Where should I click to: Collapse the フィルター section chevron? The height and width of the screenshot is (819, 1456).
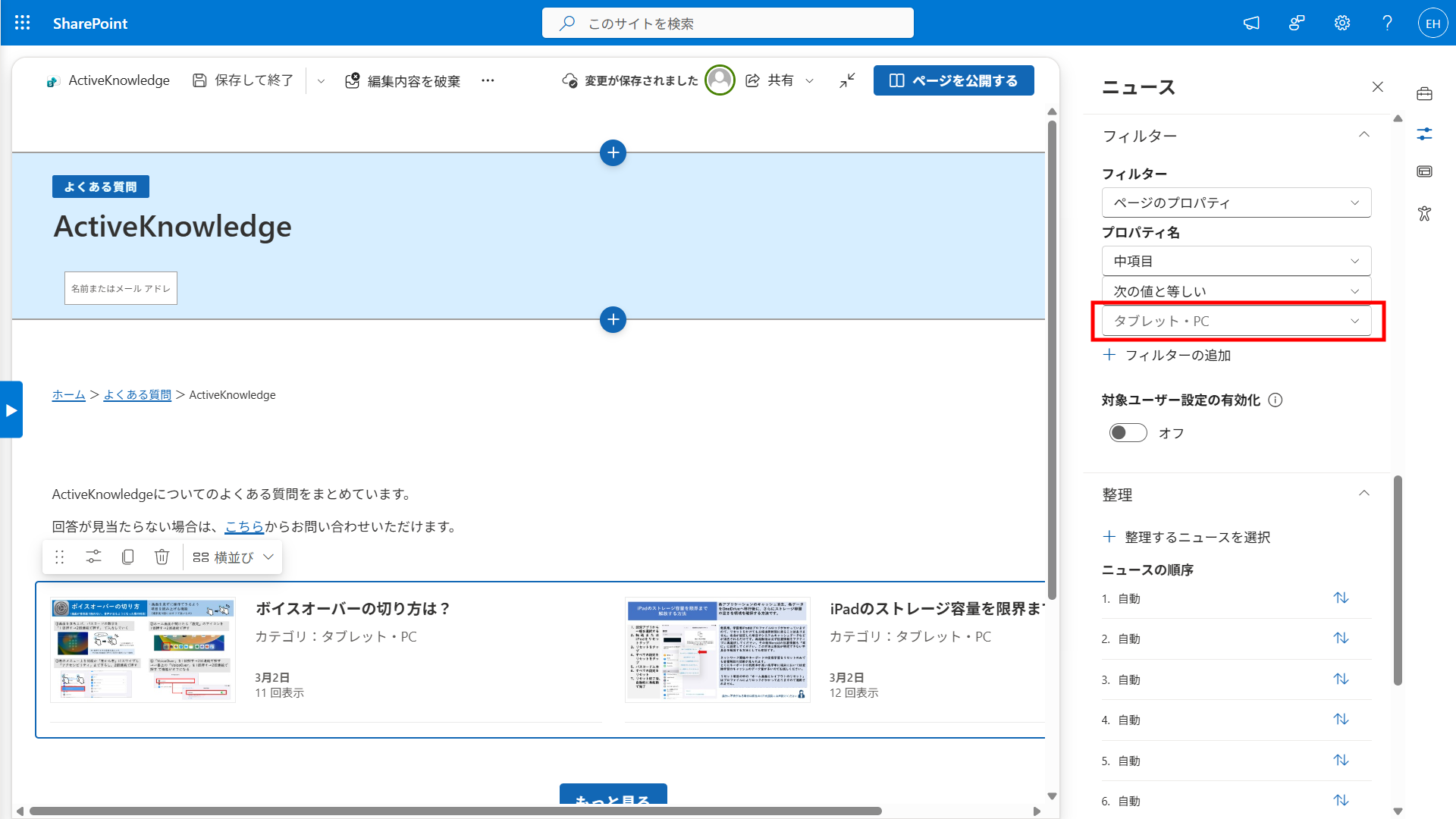click(1364, 135)
